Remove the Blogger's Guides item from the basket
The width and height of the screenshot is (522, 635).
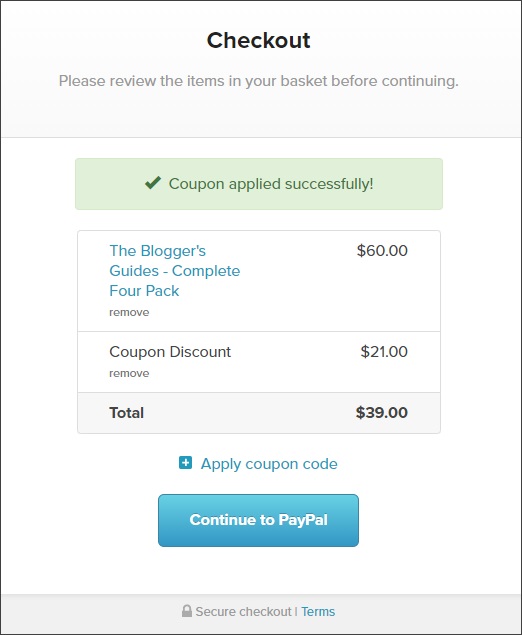(x=129, y=312)
